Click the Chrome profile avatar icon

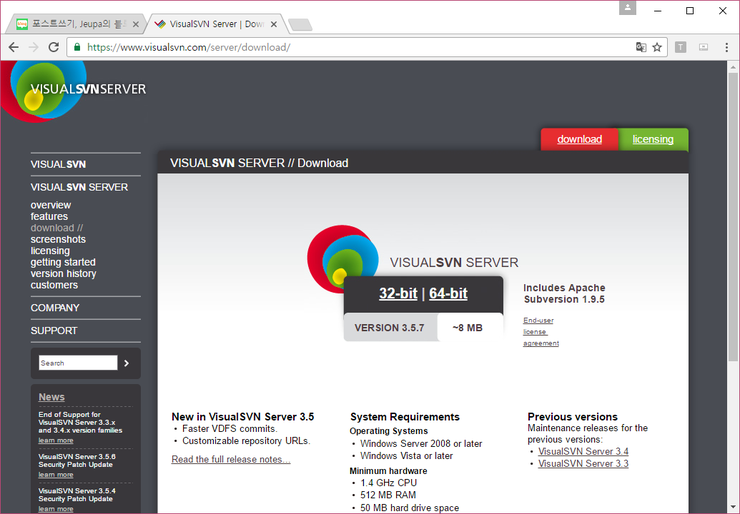click(x=627, y=8)
